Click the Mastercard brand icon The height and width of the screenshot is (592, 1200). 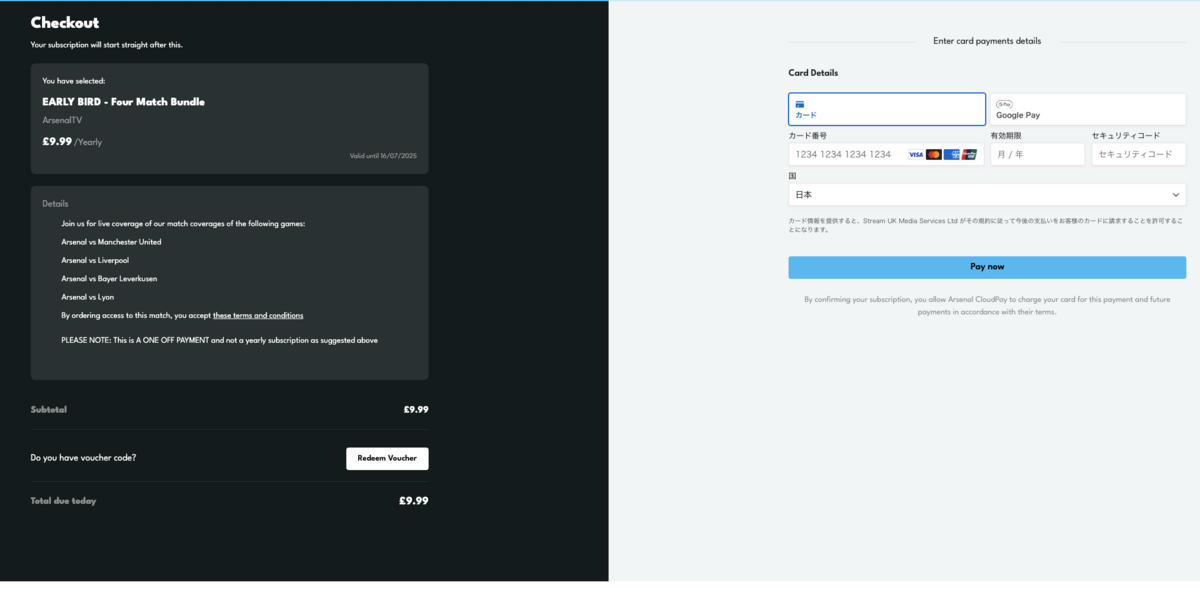(x=934, y=155)
